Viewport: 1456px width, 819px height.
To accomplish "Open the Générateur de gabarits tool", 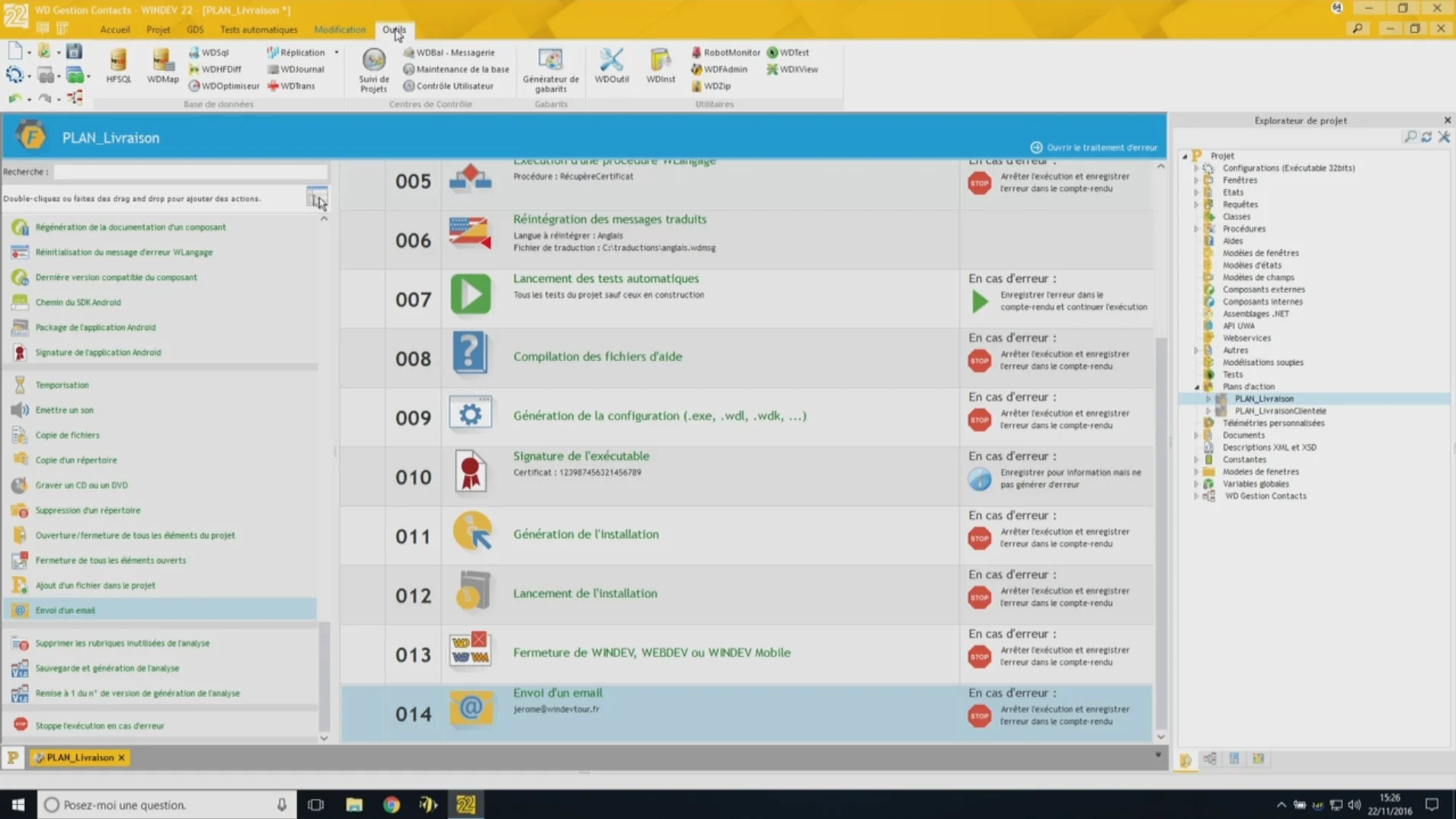I will pyautogui.click(x=550, y=70).
